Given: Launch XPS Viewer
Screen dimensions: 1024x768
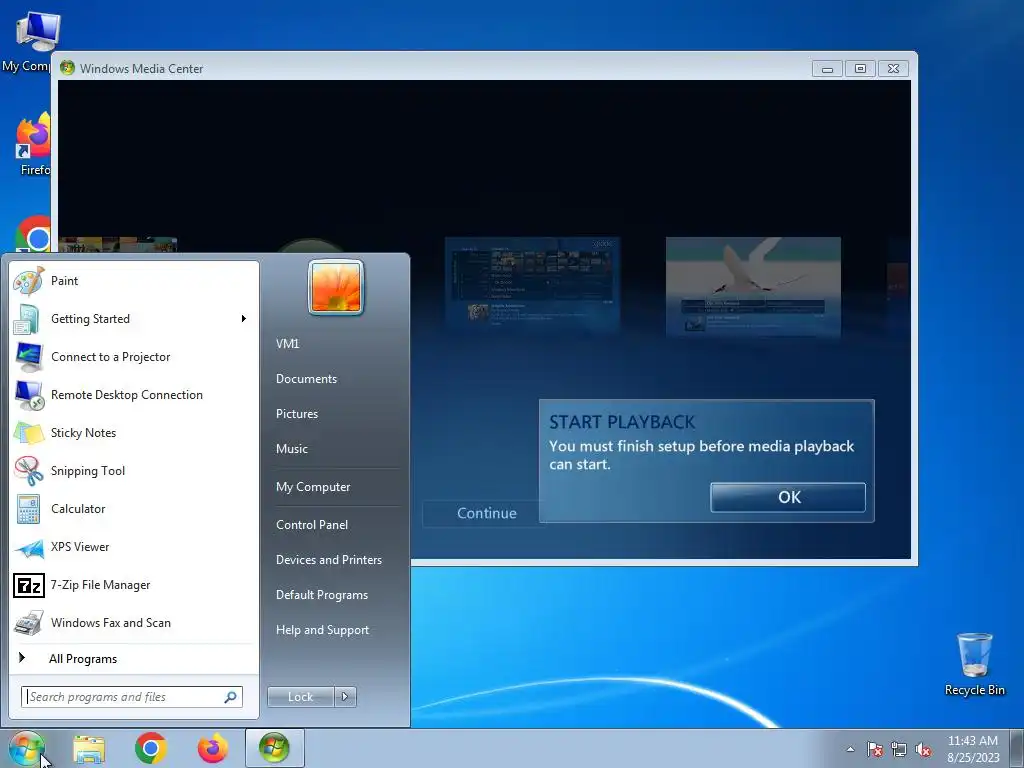Looking at the screenshot, I should pyautogui.click(x=134, y=547).
